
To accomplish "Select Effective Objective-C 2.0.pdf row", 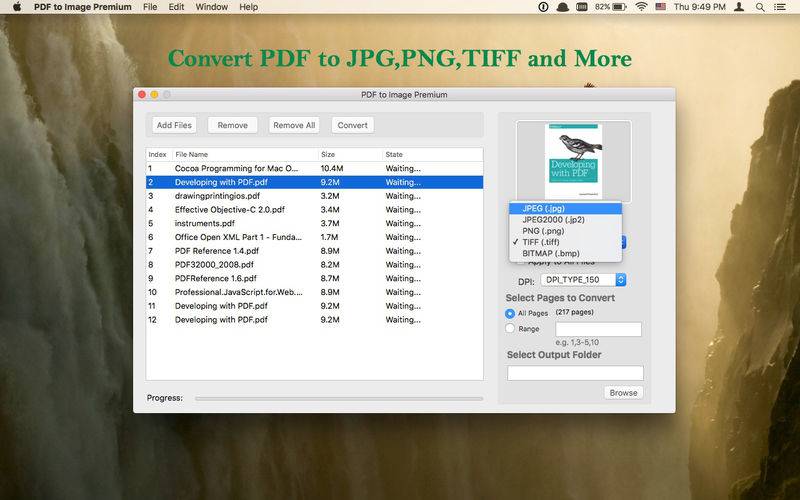I will pos(314,210).
